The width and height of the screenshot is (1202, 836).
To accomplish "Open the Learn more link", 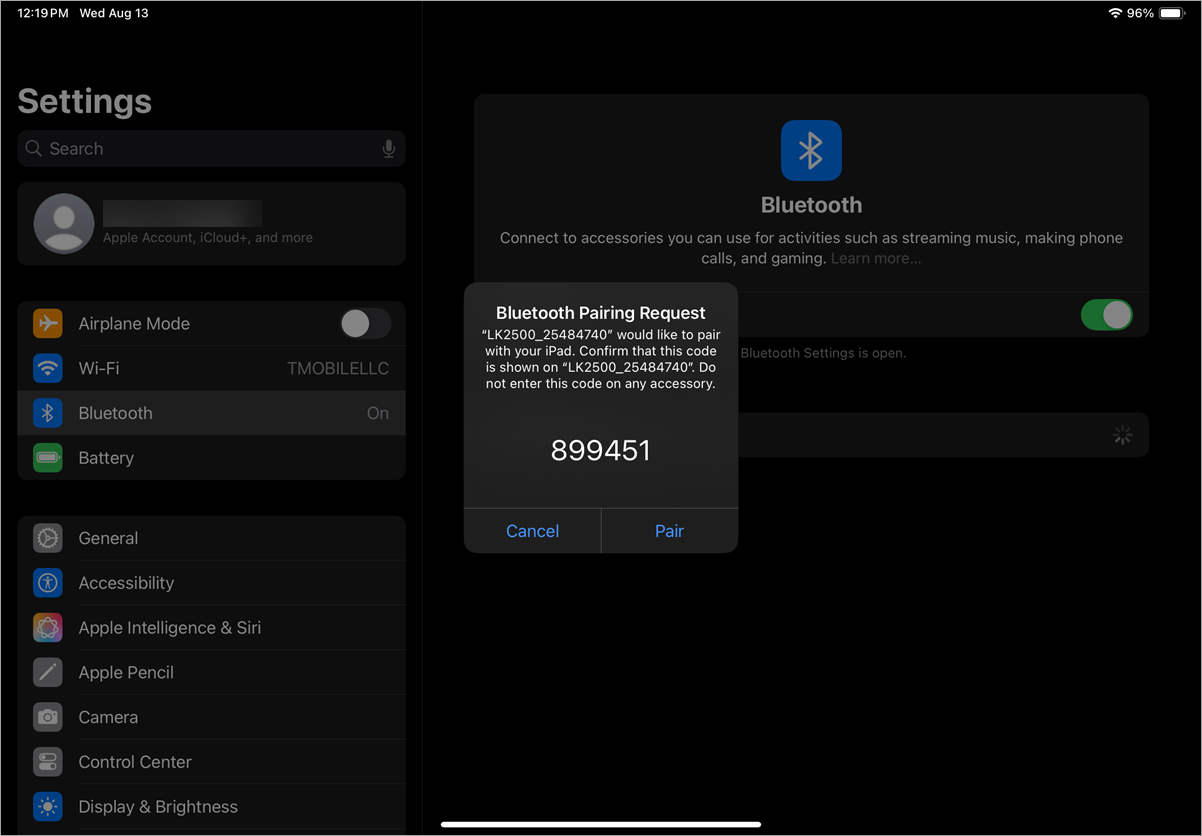I will click(x=876, y=258).
